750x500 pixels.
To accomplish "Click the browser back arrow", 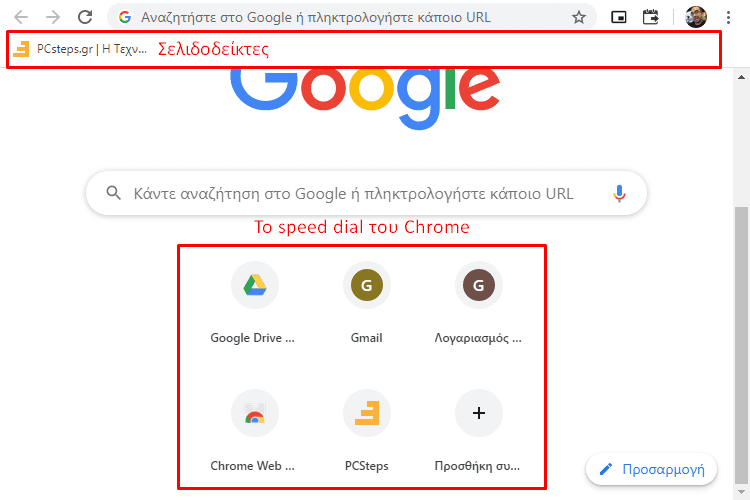I will (x=21, y=17).
